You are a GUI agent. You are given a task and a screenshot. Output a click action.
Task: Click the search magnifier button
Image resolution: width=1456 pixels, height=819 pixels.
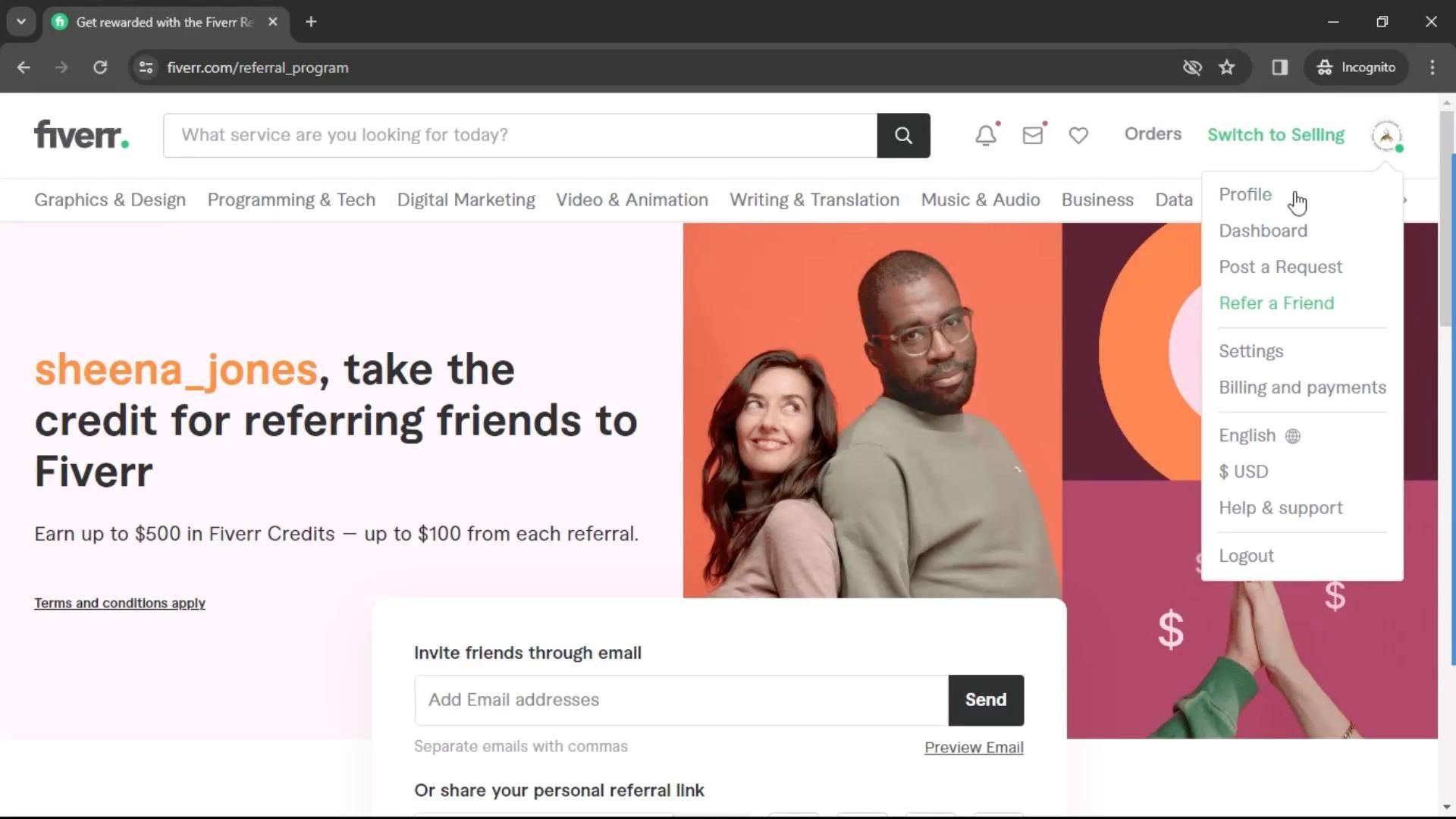(903, 136)
